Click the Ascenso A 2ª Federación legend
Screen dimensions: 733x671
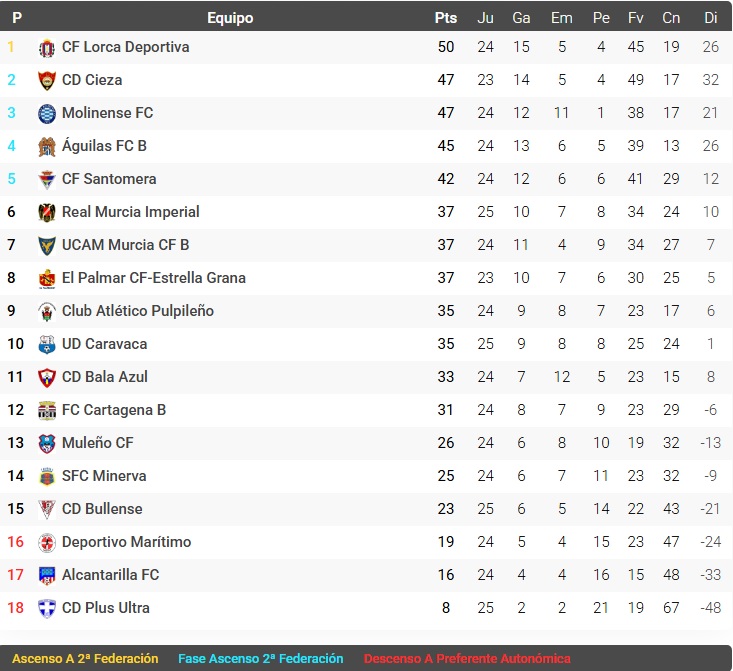coord(85,658)
